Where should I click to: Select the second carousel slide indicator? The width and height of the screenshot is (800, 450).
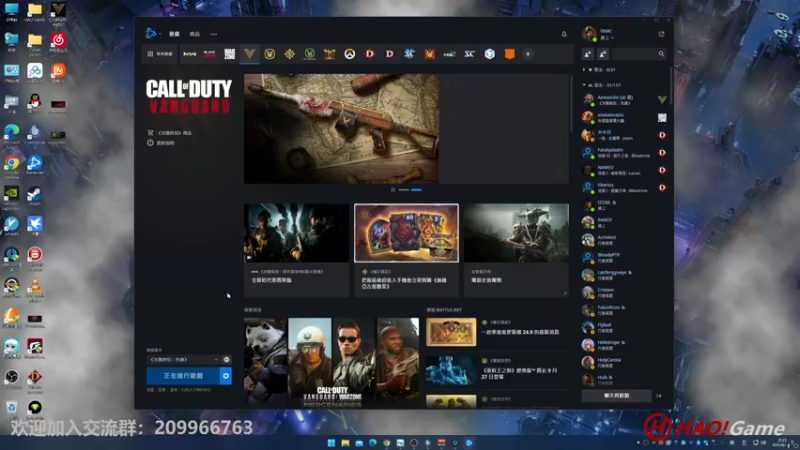(x=416, y=190)
